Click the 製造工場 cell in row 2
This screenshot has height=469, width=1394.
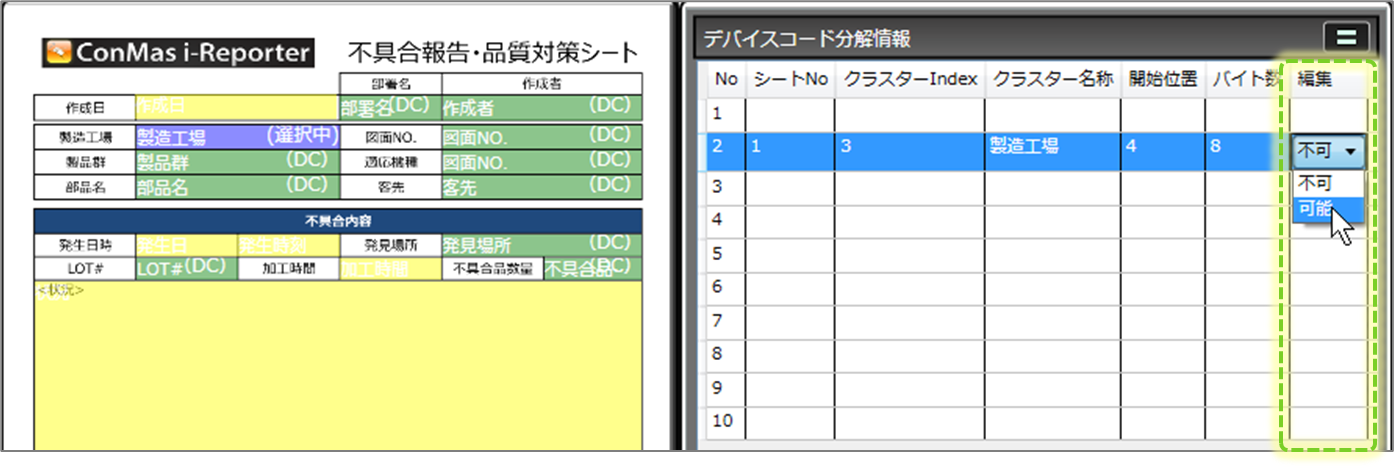1051,148
